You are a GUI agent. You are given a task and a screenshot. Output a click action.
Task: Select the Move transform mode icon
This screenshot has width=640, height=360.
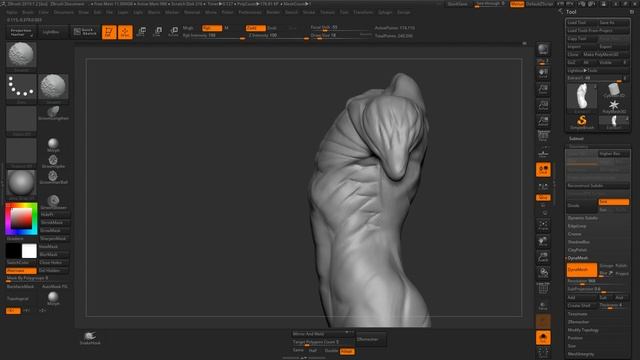point(141,32)
